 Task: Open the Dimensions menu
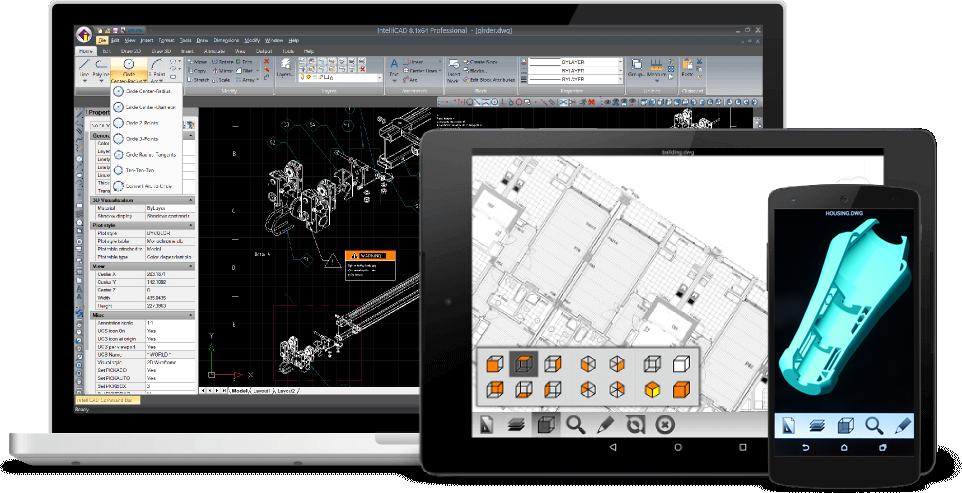point(226,40)
